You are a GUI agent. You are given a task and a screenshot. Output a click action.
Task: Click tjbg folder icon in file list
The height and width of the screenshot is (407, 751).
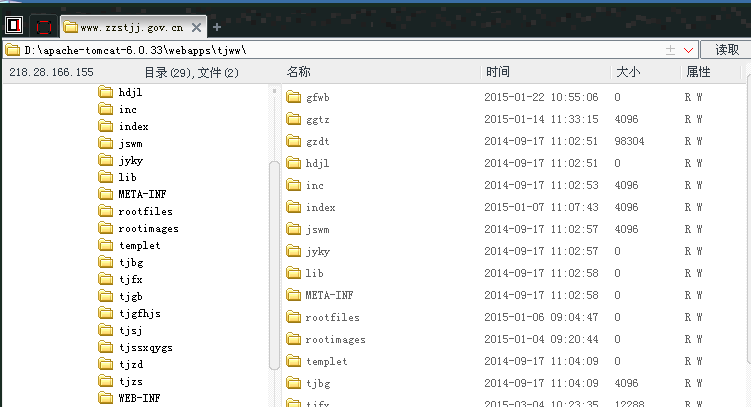point(294,383)
